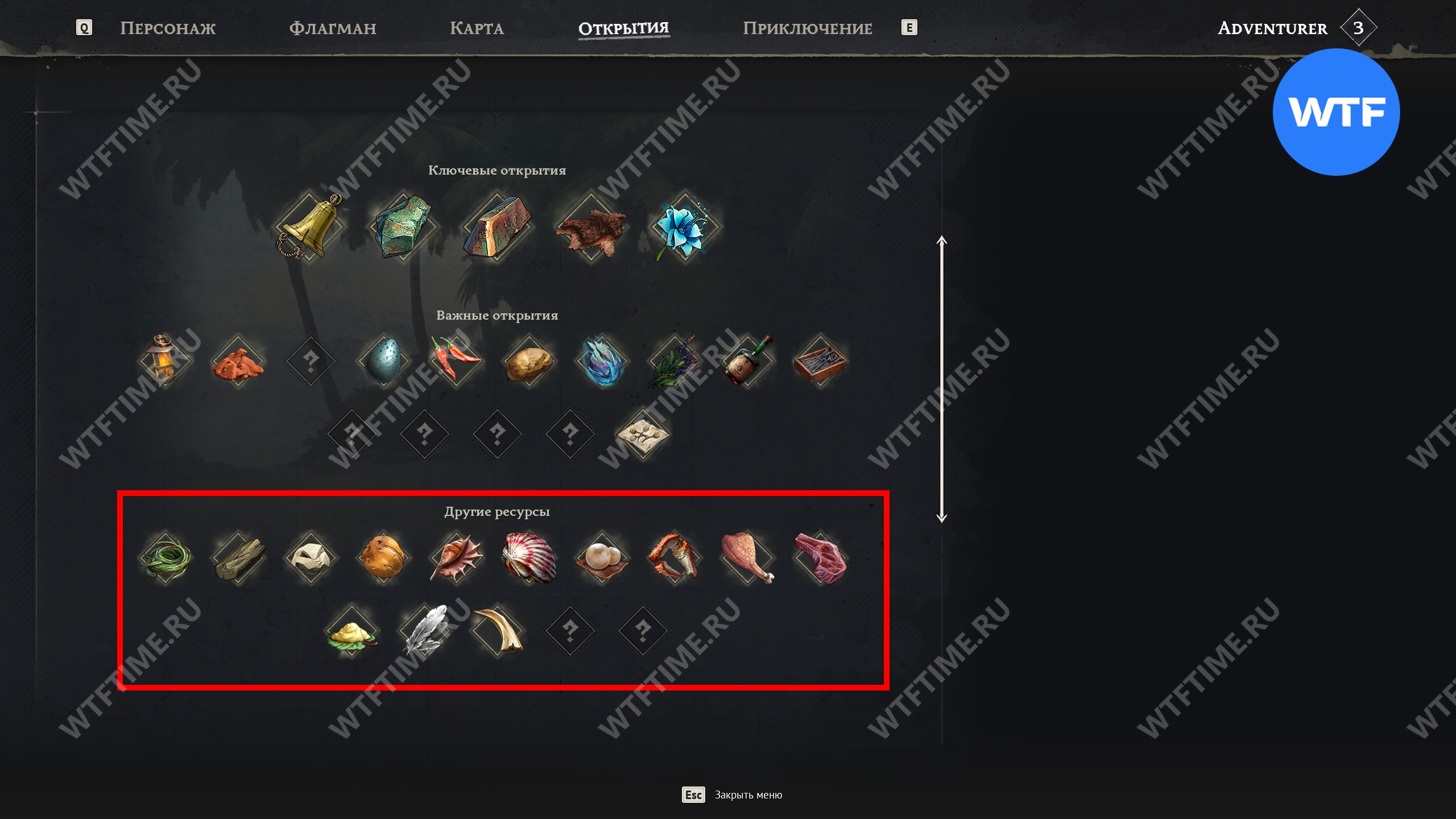Open the Персонаж tab
Image resolution: width=1456 pixels, height=819 pixels.
point(168,28)
